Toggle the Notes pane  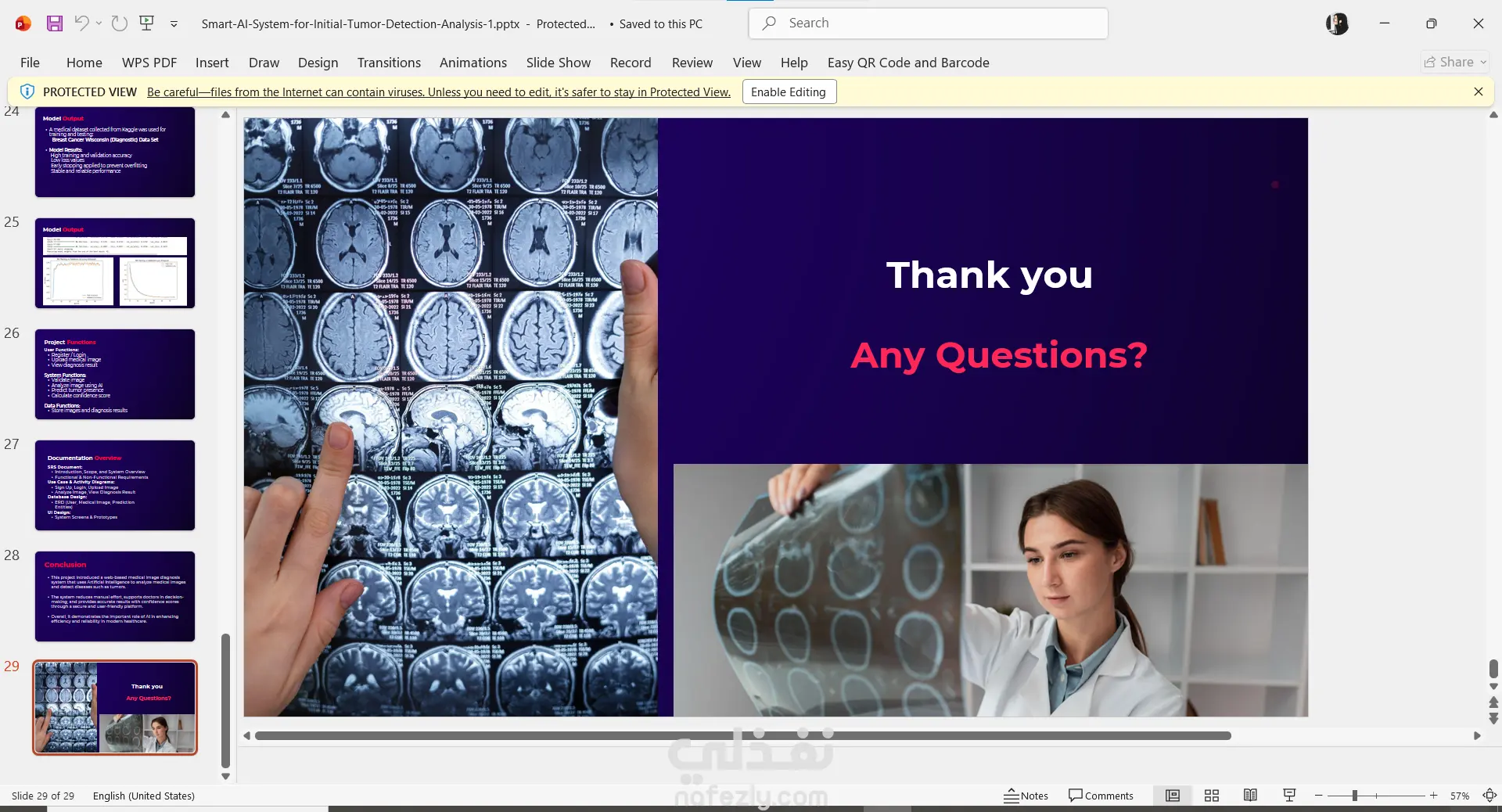coord(1026,796)
